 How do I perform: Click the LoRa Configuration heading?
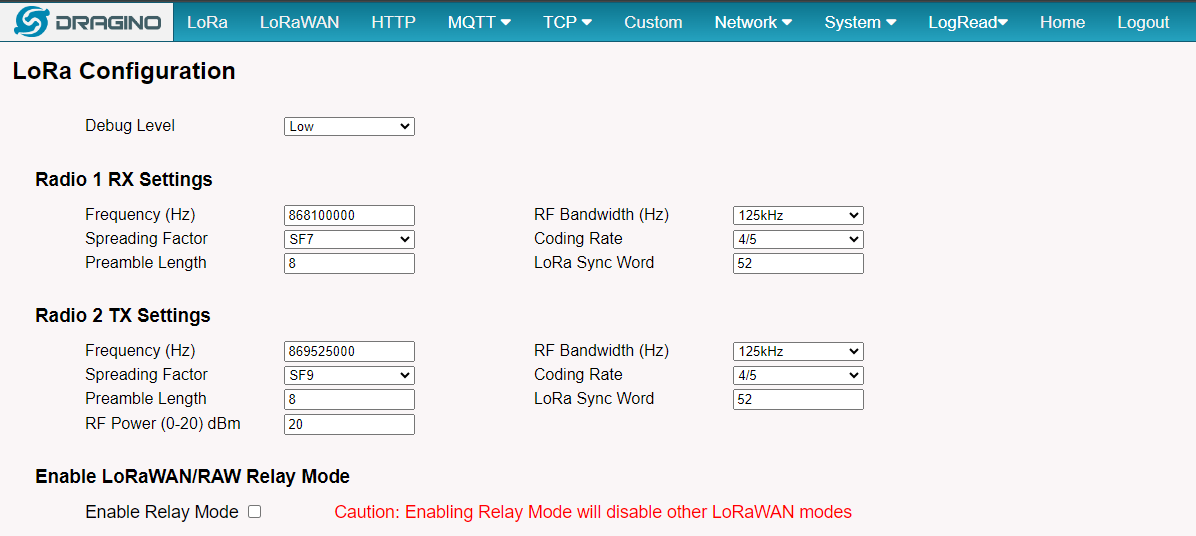pyautogui.click(x=124, y=71)
